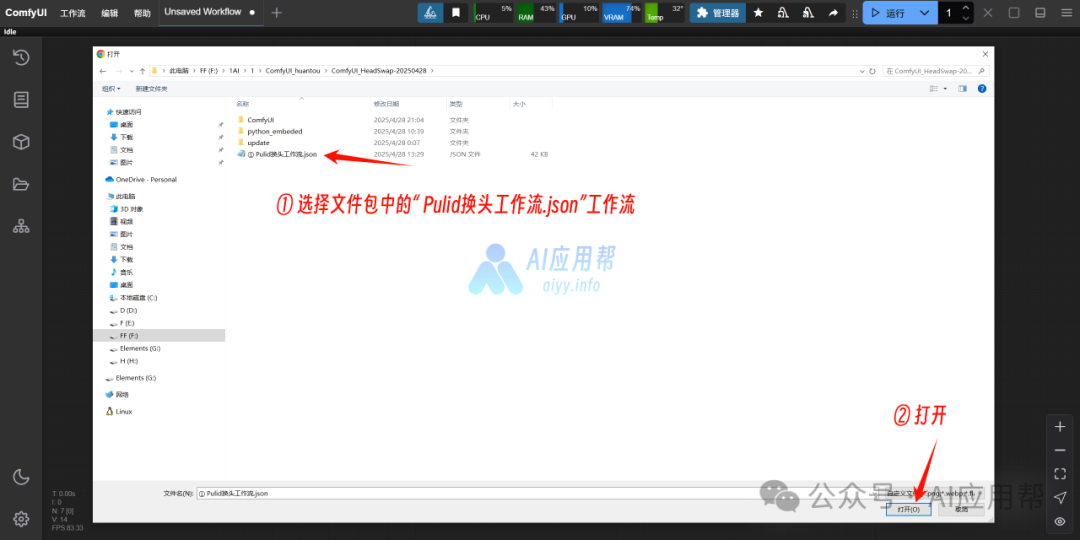This screenshot has height=540, width=1080.
Task: Click the star icon beside 管理器
Action: (x=758, y=13)
